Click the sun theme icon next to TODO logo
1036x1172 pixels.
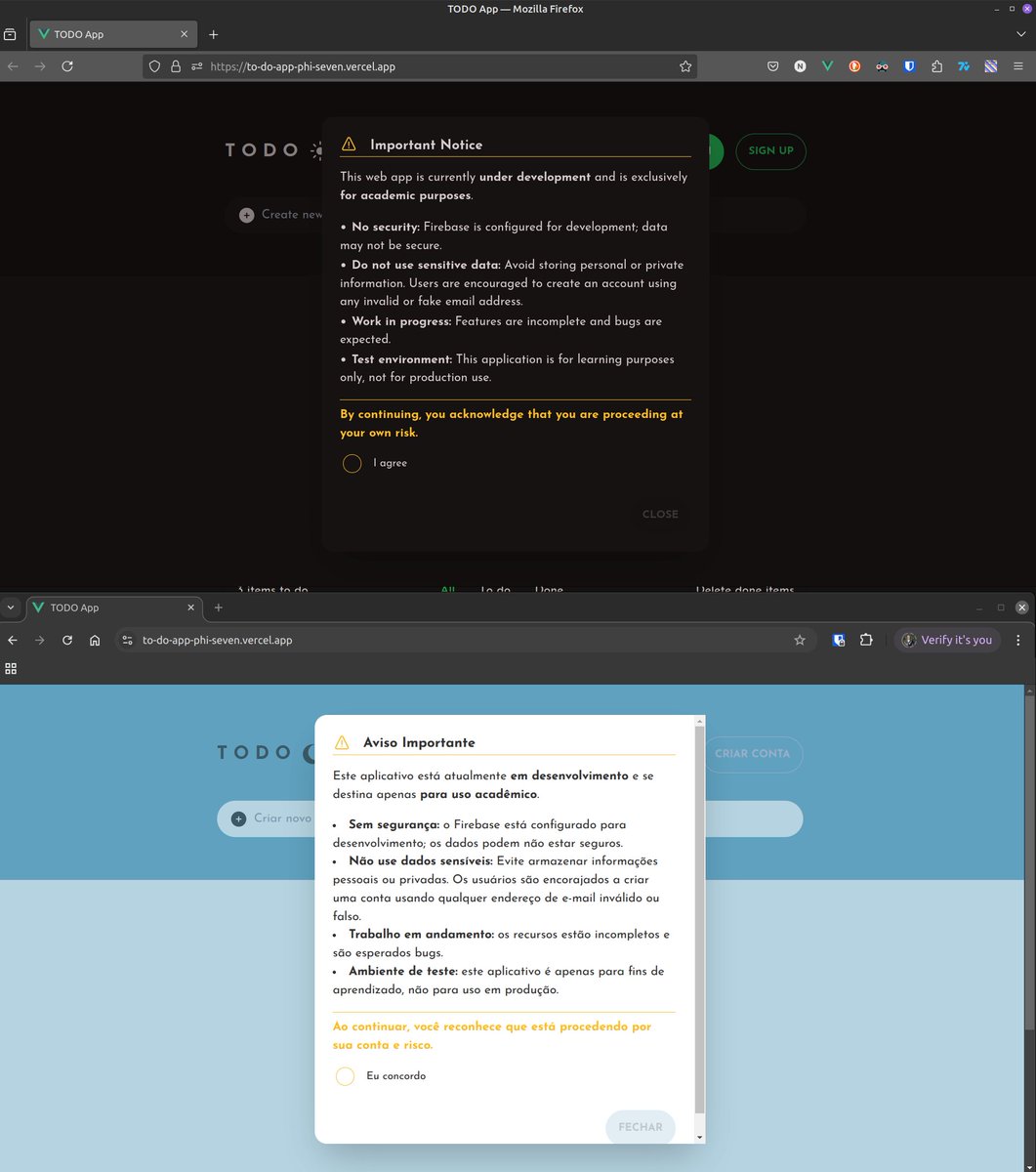[318, 149]
